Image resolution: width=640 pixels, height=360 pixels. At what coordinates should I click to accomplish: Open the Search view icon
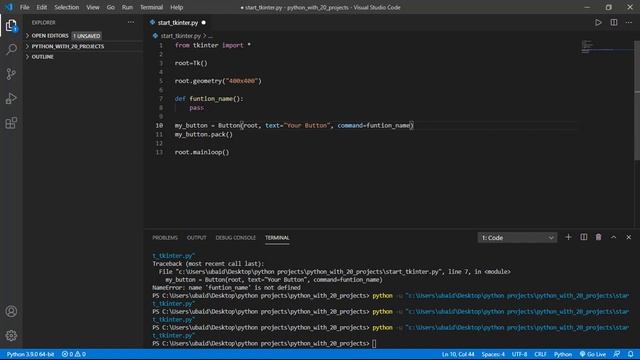11,49
